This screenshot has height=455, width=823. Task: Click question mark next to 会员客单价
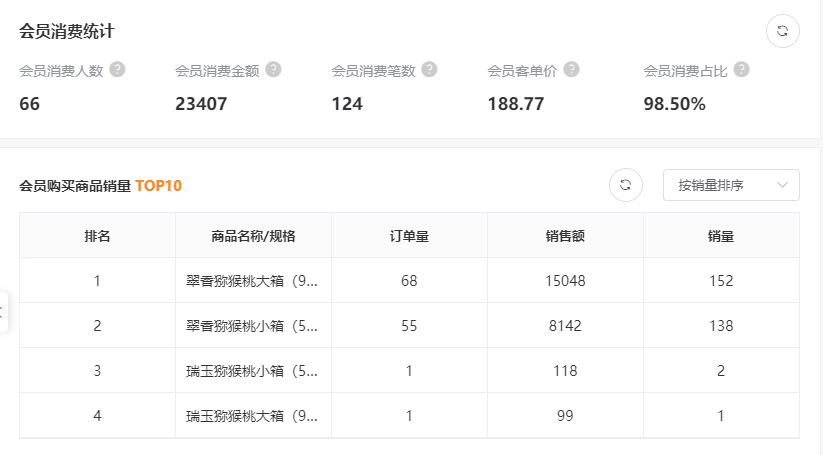[571, 70]
